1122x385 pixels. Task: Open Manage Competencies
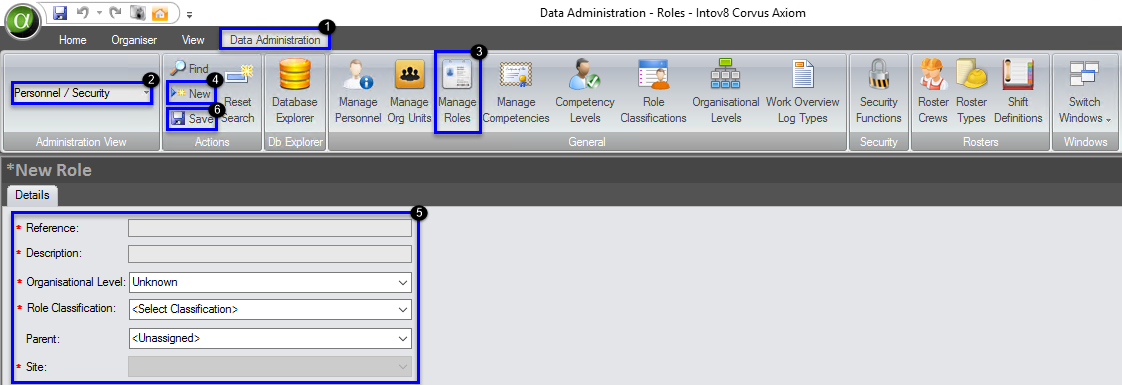coord(516,92)
